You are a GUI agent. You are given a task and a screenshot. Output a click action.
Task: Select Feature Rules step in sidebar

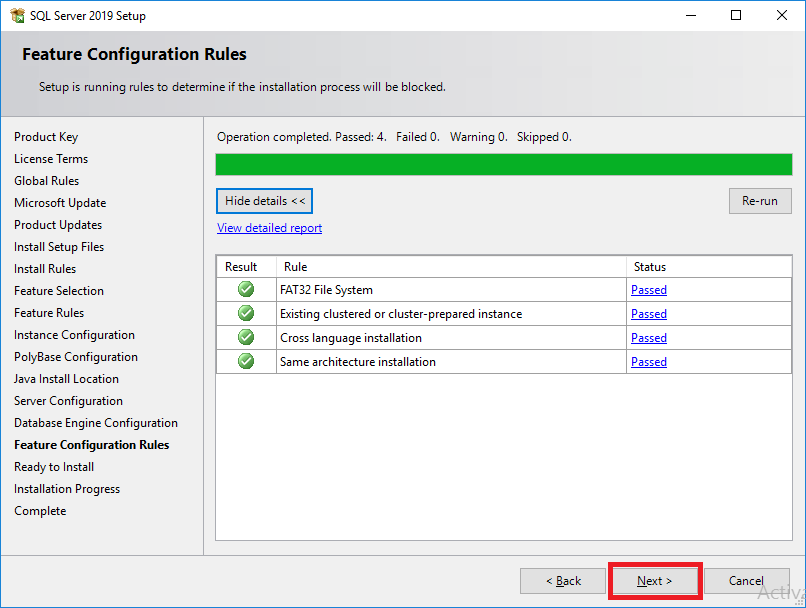tap(49, 313)
